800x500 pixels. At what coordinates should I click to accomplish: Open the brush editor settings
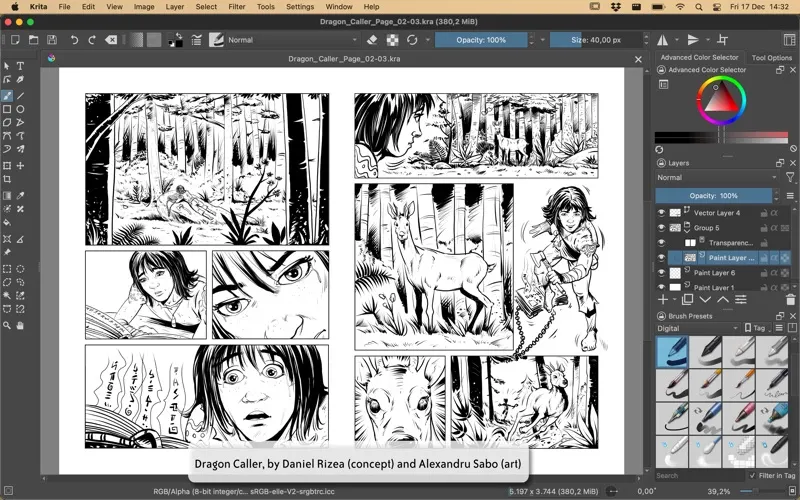[x=197, y=40]
